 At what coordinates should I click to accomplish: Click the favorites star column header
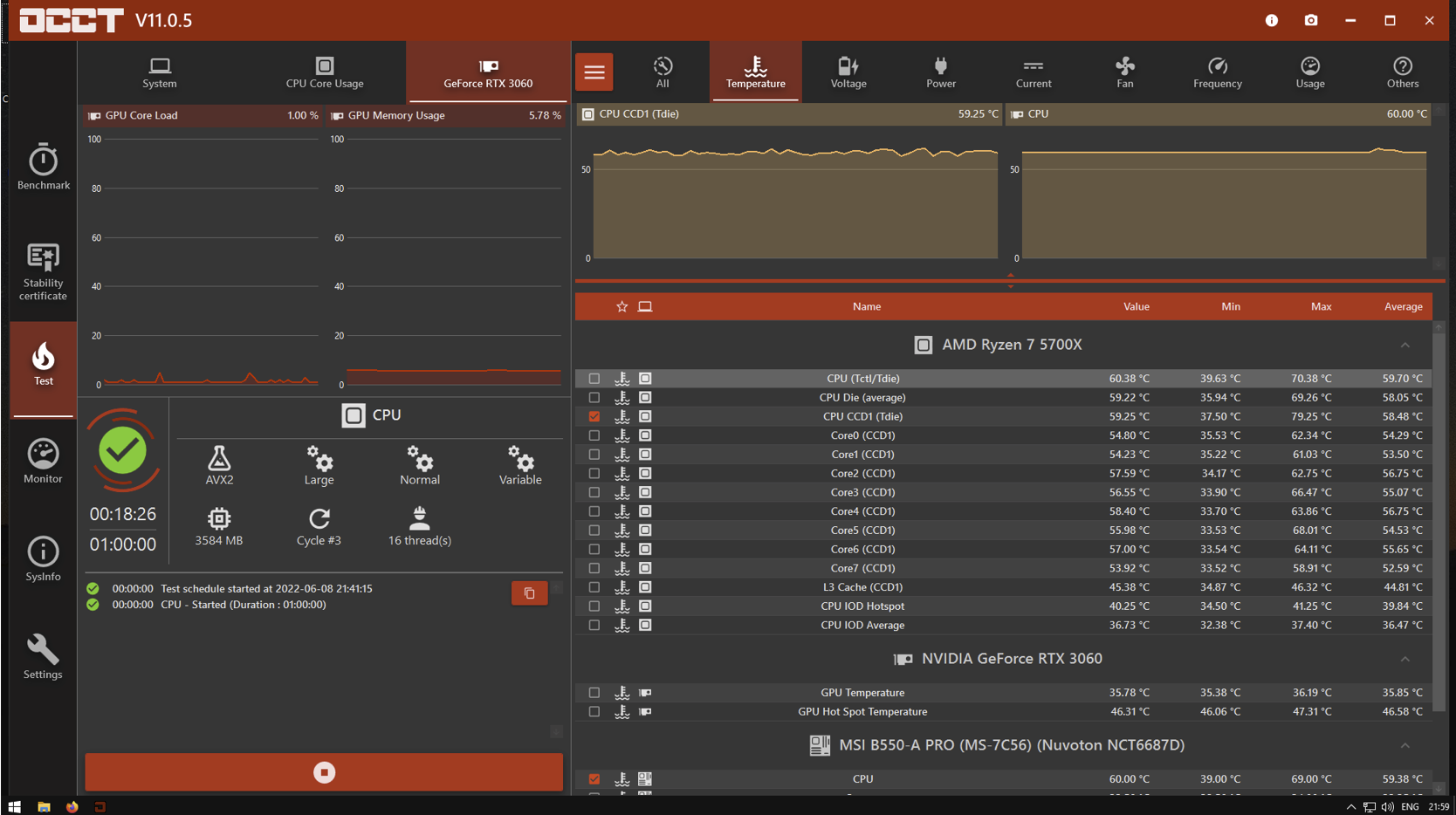[x=622, y=306]
